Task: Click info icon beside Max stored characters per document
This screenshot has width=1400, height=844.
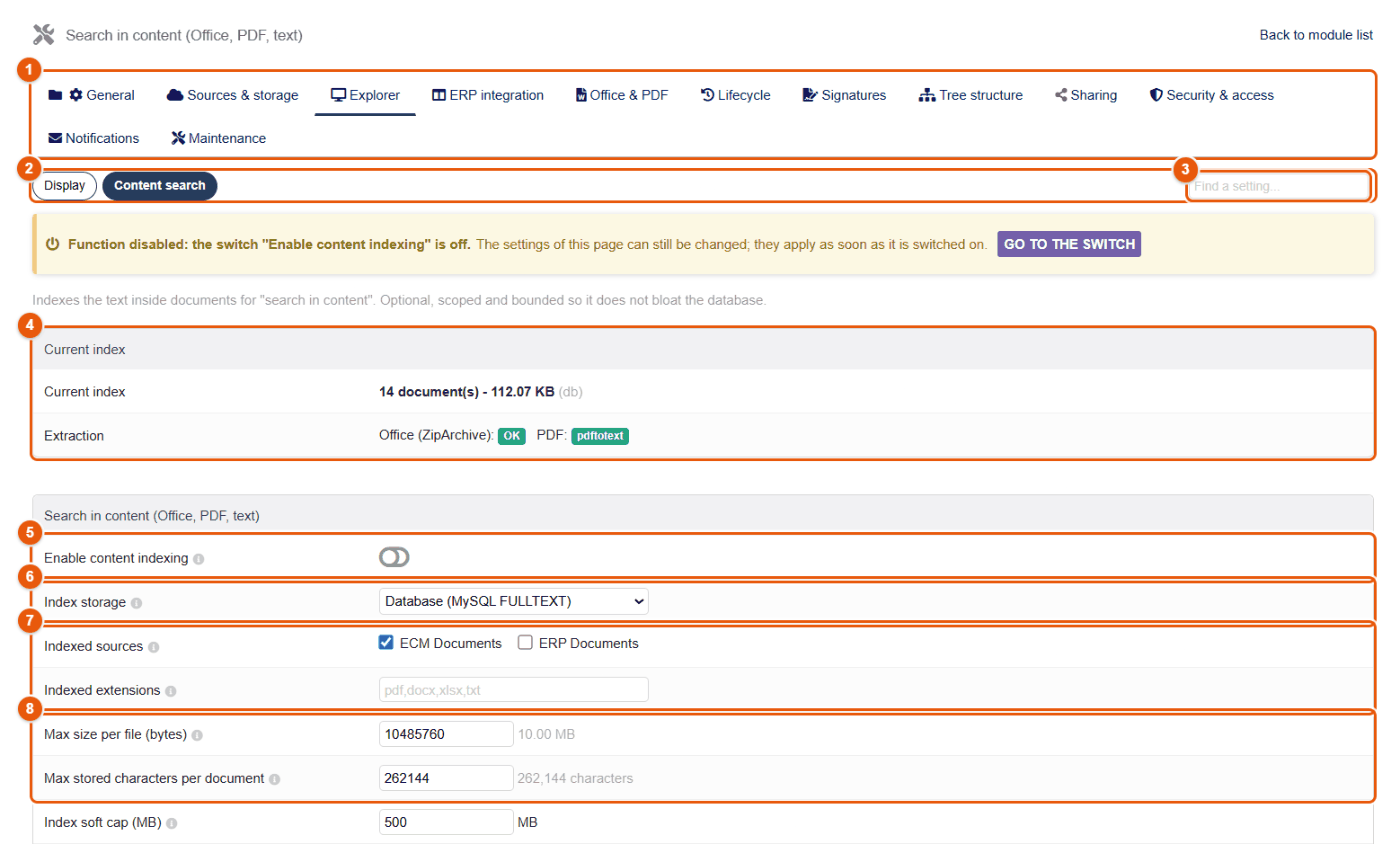Action: coord(274,779)
